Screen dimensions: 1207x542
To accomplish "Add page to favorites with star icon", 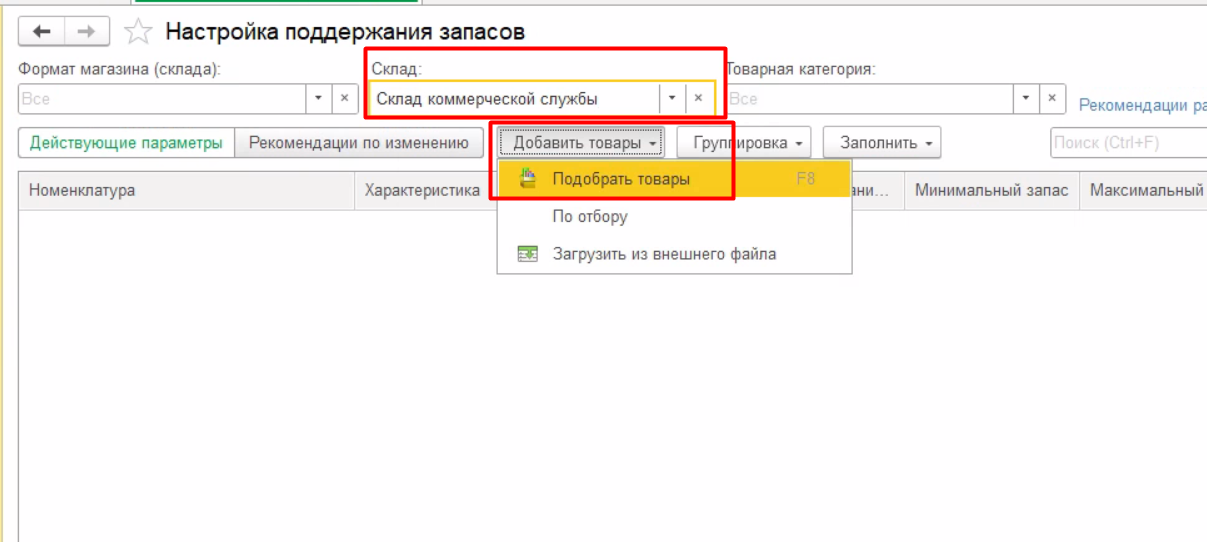I will 137,32.
